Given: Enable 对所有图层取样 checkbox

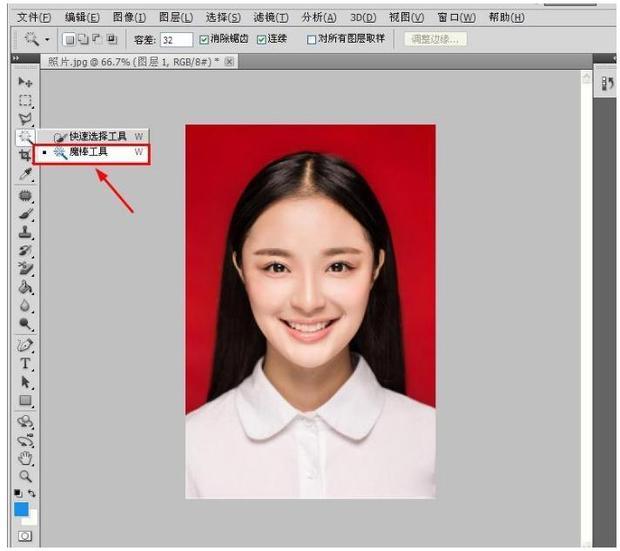Looking at the screenshot, I should point(312,39).
